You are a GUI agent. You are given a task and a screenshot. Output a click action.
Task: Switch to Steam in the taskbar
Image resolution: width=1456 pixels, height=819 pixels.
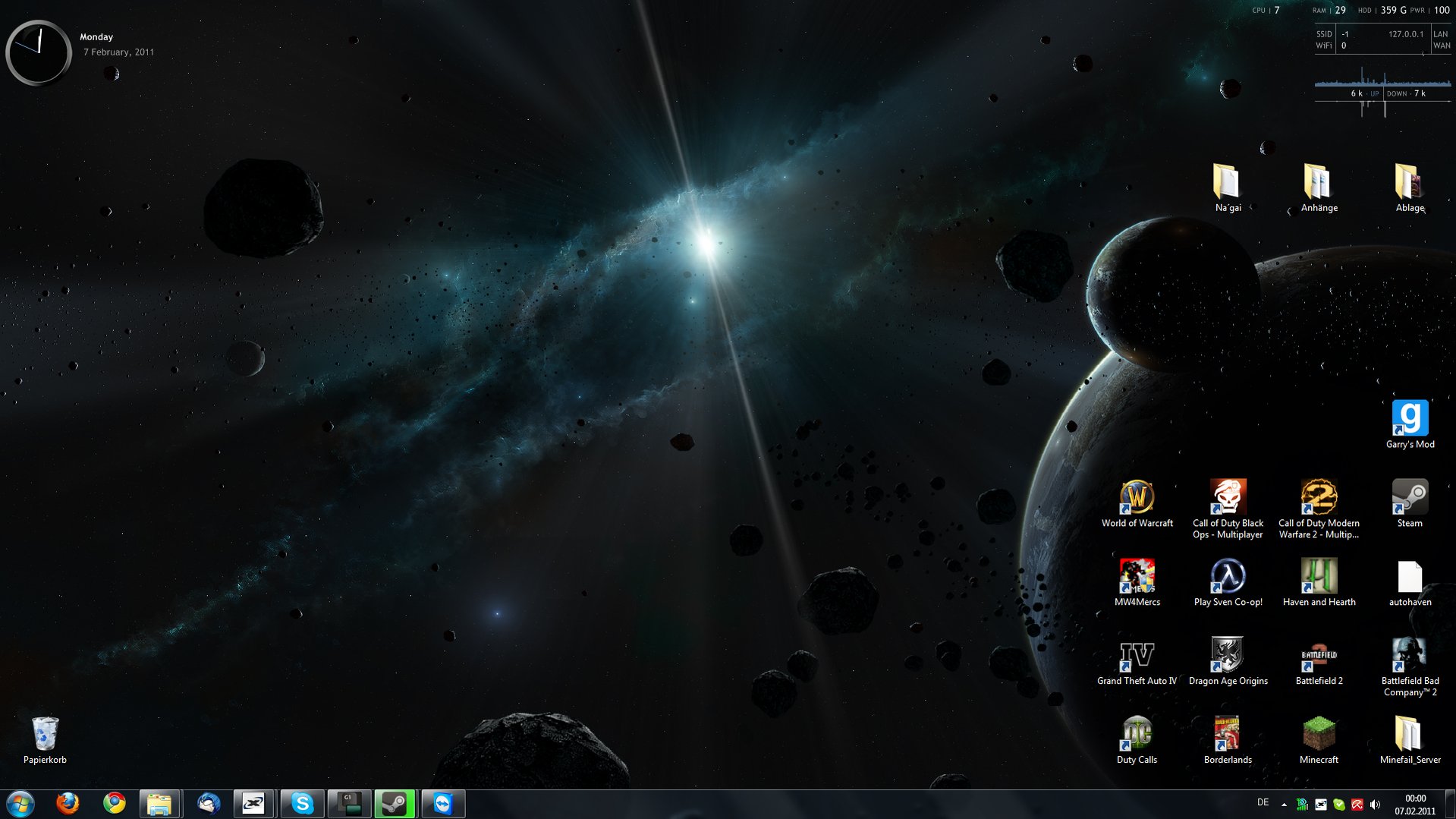pos(395,803)
